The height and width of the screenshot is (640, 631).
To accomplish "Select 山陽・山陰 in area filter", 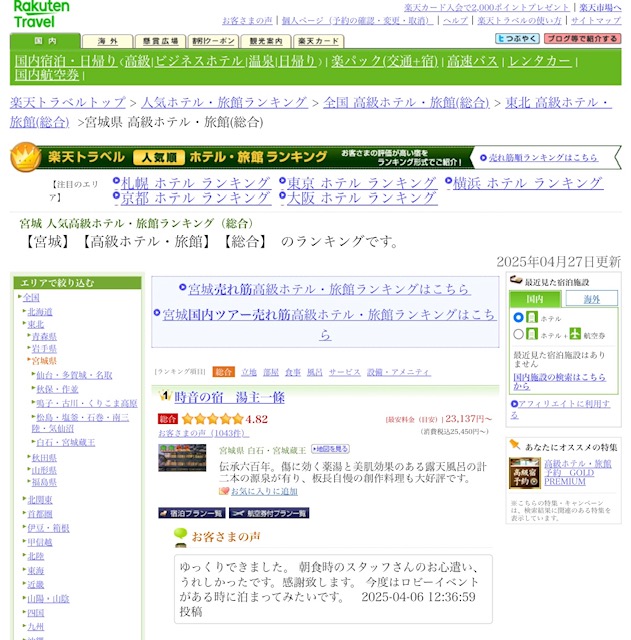I will 48,599.
